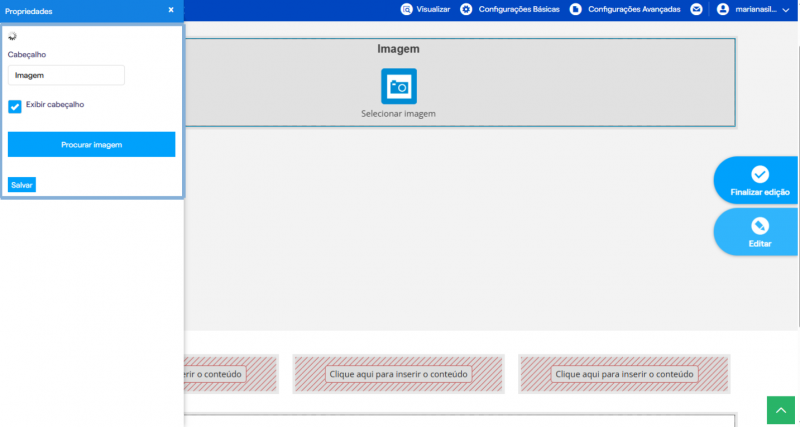Click the Selecionar imagem label
800x427 pixels.
tap(398, 114)
